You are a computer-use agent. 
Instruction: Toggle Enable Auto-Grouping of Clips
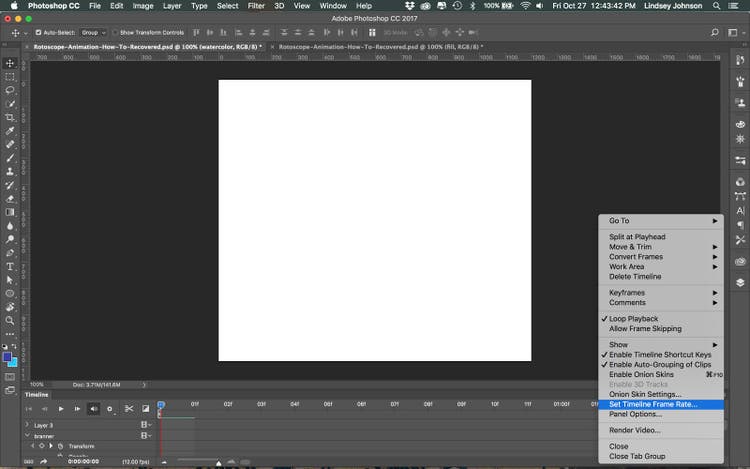tap(661, 364)
